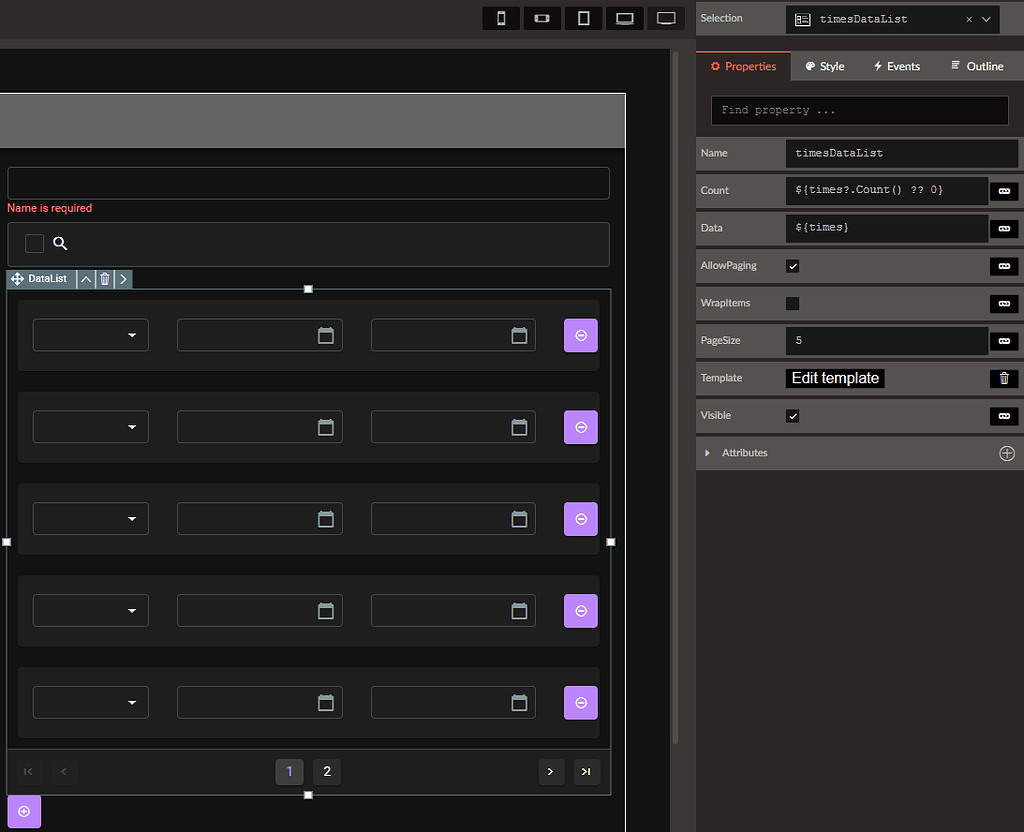The height and width of the screenshot is (832, 1024).
Task: Open fifth row's first date picker calendar
Action: [325, 703]
